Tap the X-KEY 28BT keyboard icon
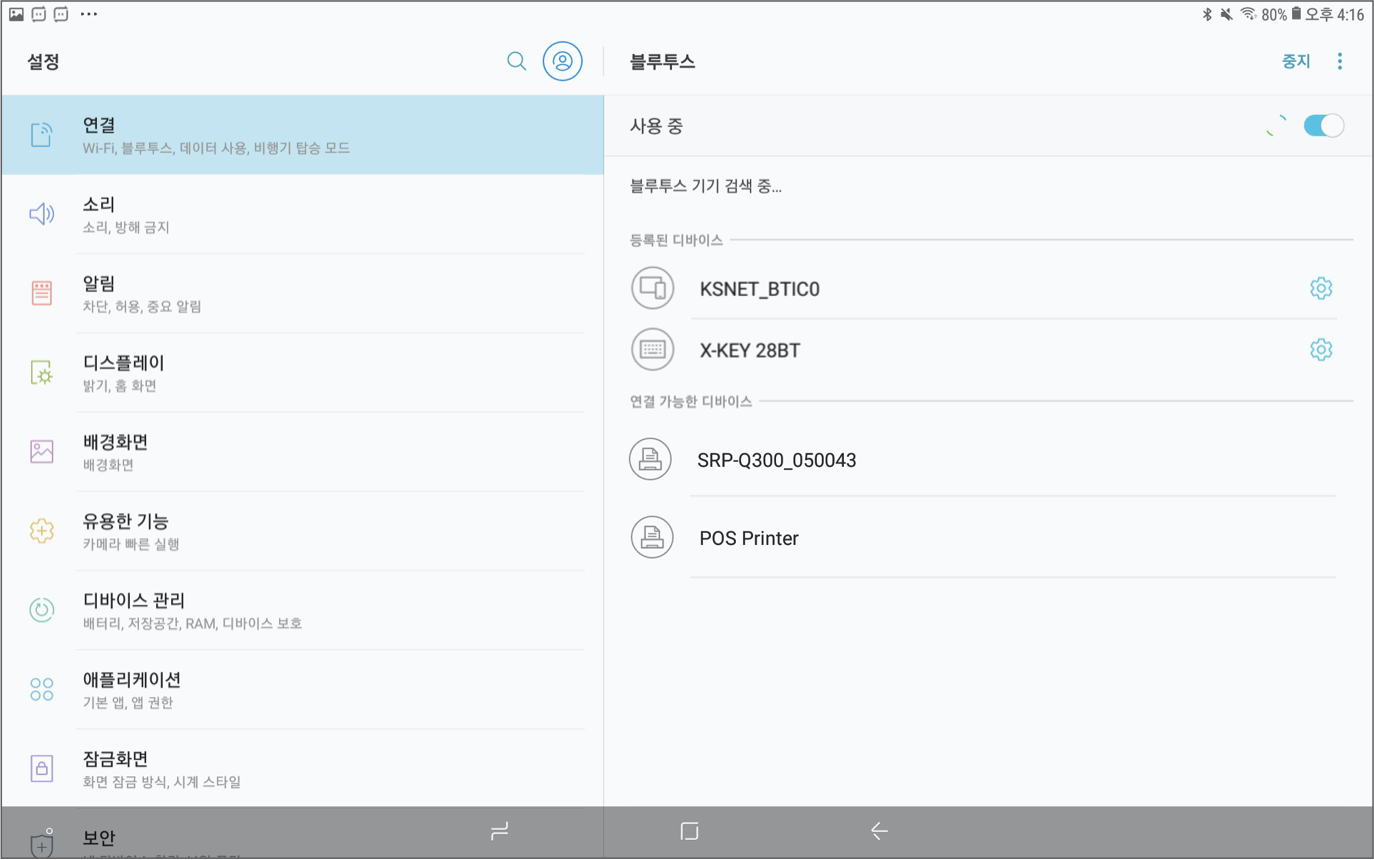Screen dimensions: 1374x860 652,350
